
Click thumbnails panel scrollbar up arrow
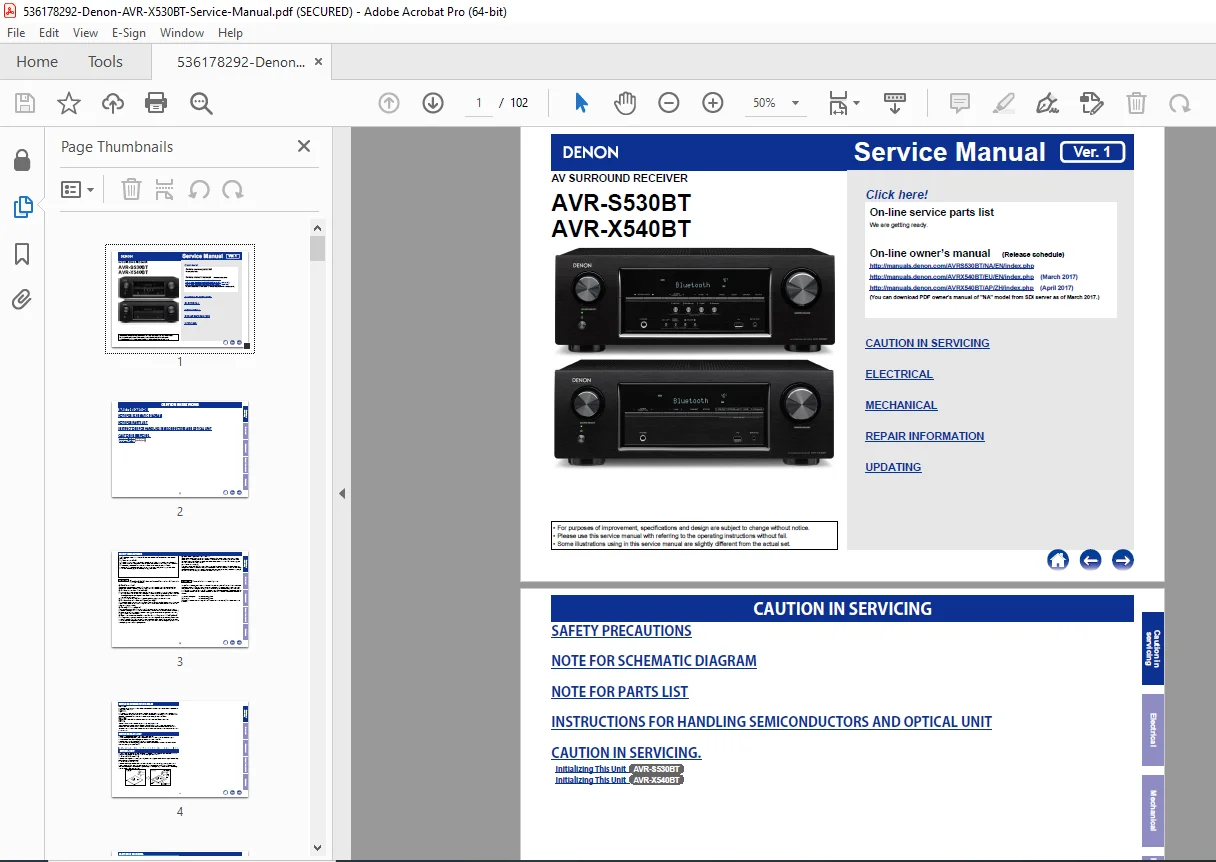click(317, 227)
